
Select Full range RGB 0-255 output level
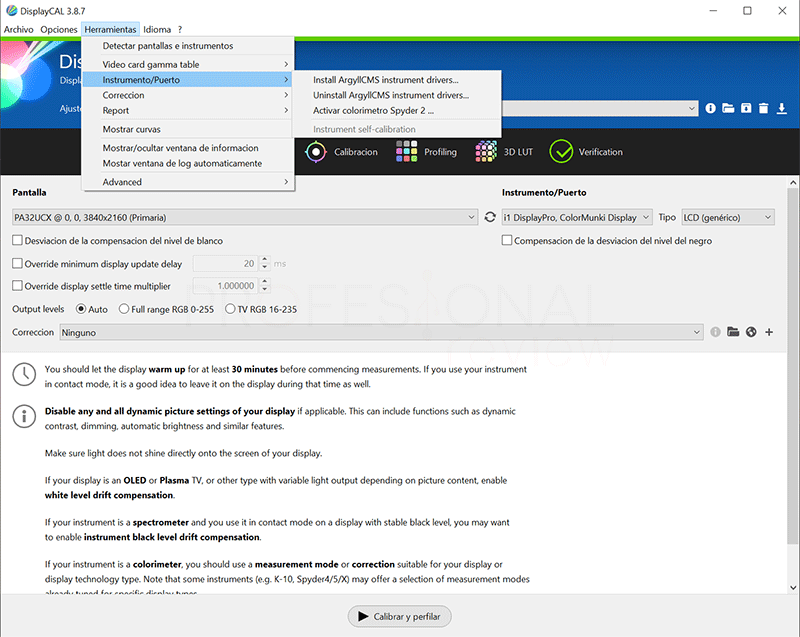(x=123, y=309)
